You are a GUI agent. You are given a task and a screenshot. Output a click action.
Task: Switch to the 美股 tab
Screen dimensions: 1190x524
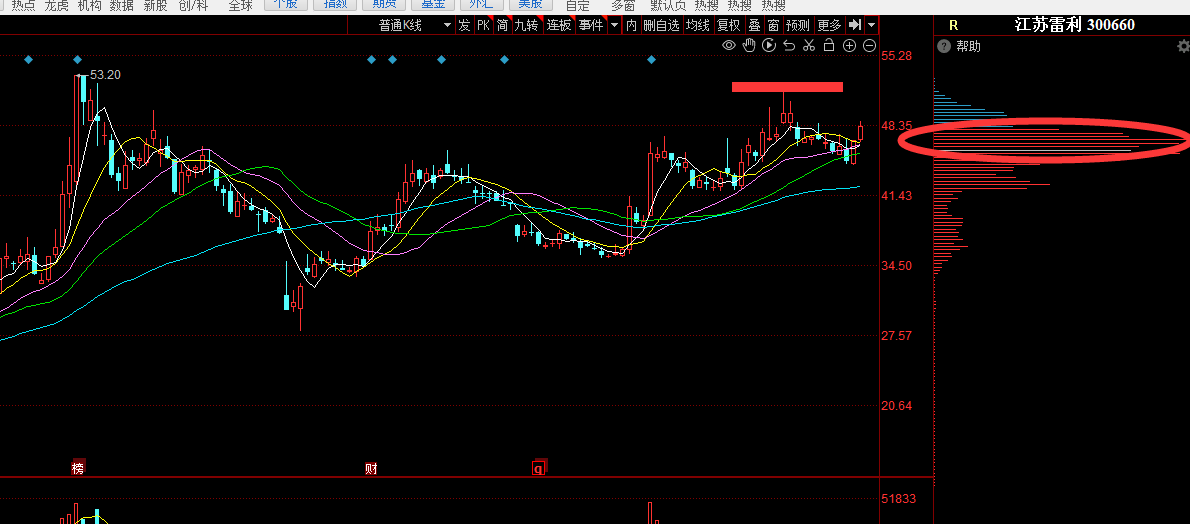(530, 5)
